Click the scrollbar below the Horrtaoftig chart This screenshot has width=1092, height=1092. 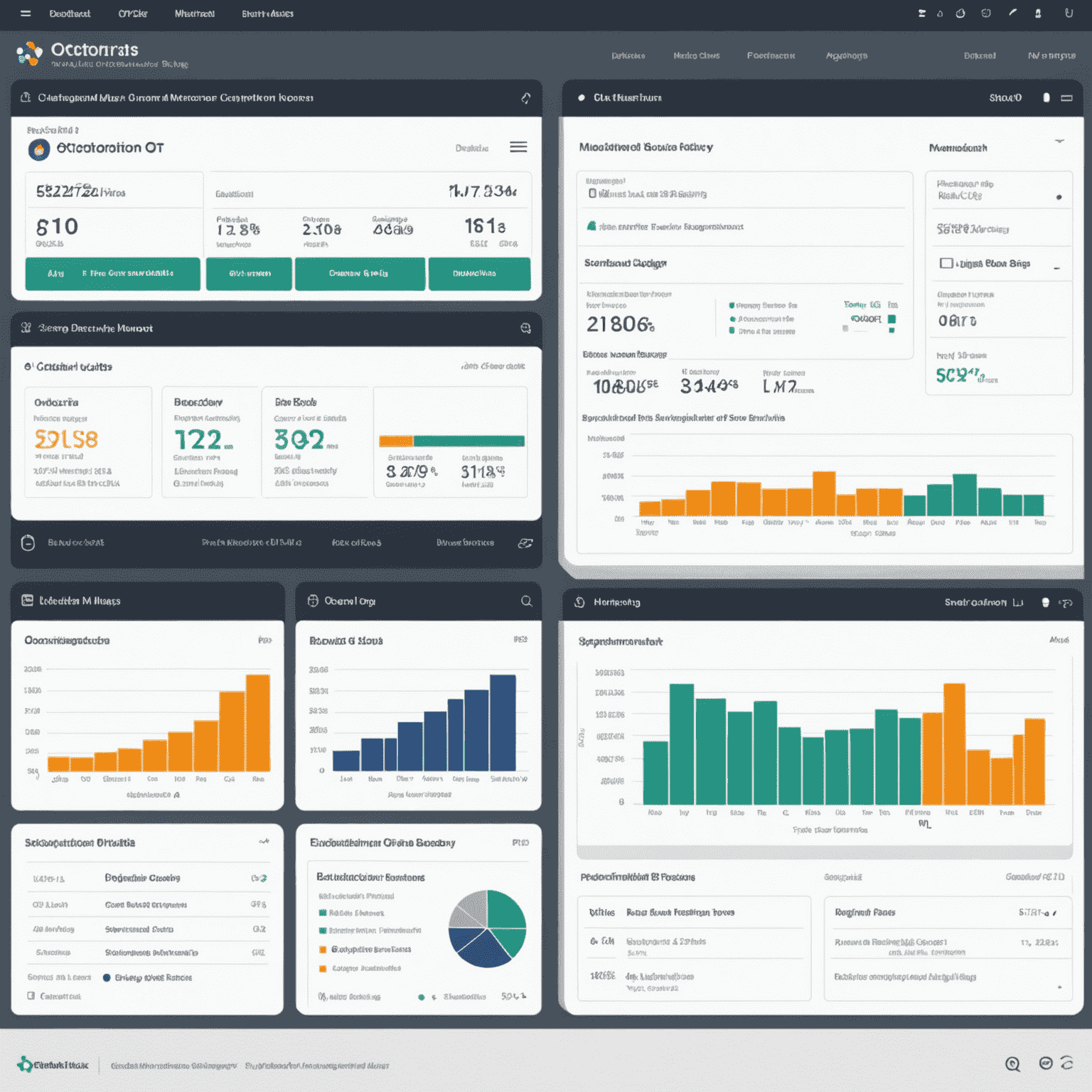[x=825, y=851]
